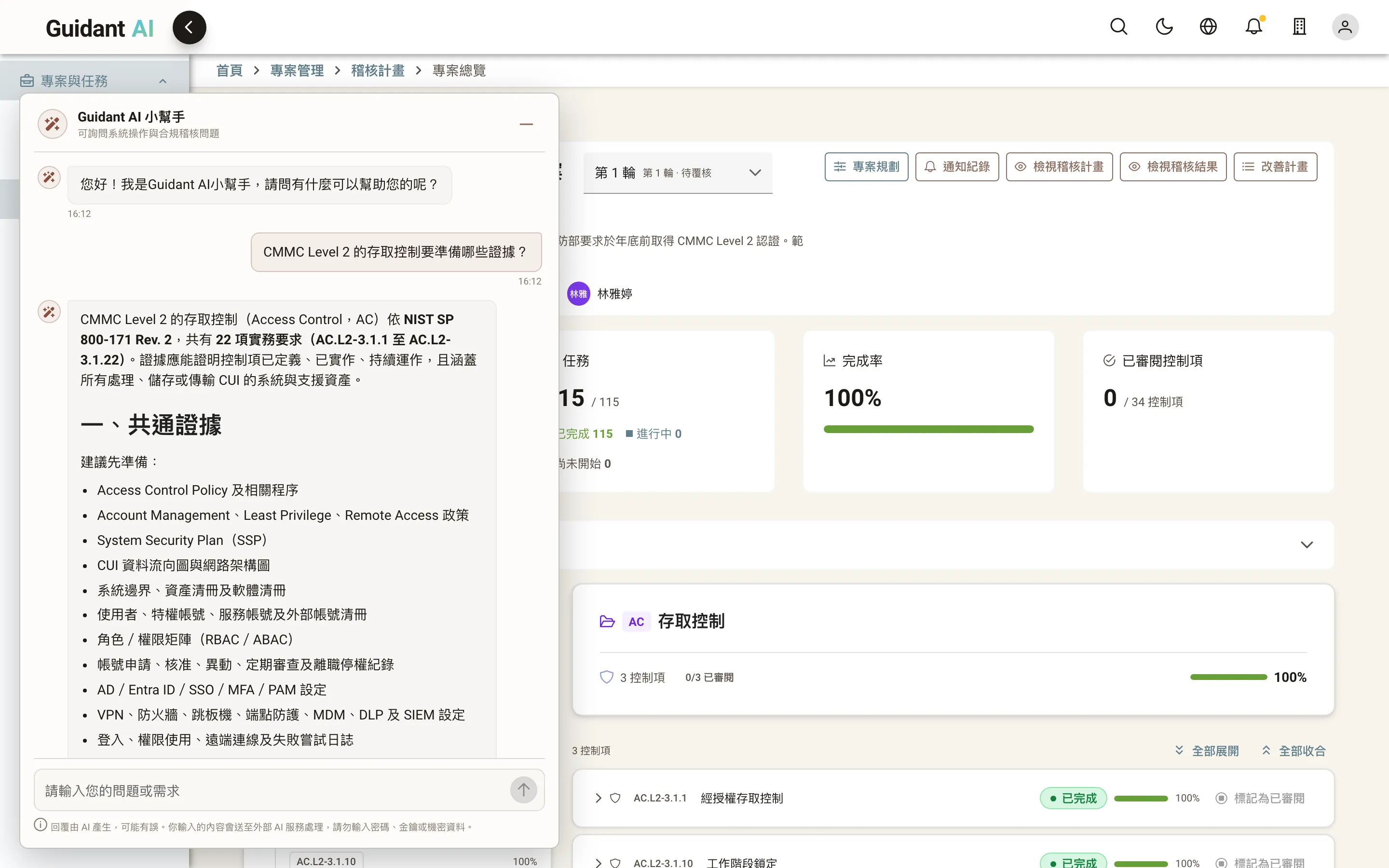Expand the AC.L2-3.1.1 經授權存取控制 row
1389x868 pixels.
click(x=598, y=798)
